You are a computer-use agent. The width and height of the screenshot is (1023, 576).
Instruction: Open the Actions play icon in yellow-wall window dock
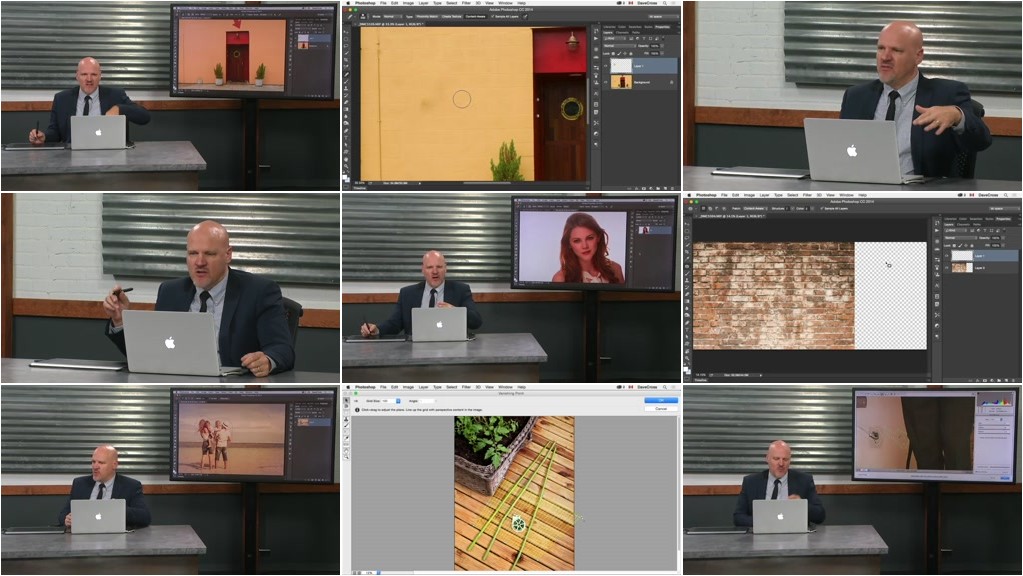[x=596, y=38]
